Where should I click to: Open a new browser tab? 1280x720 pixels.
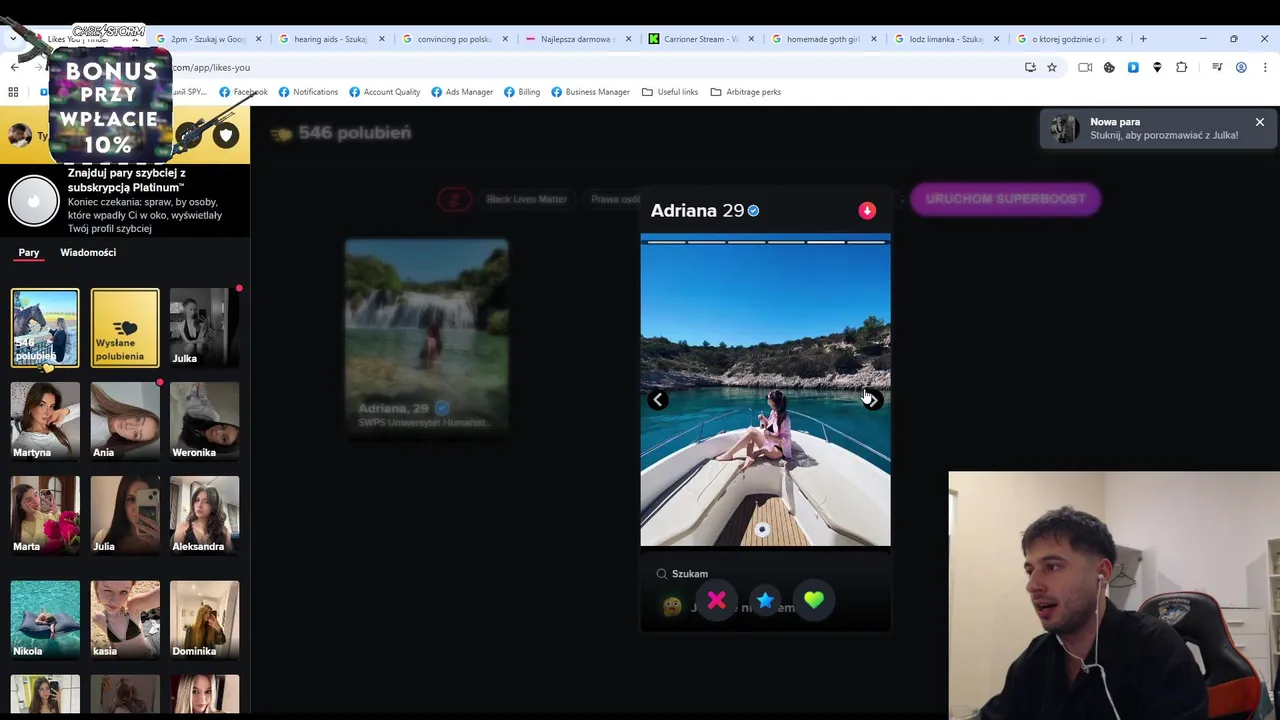[1143, 39]
